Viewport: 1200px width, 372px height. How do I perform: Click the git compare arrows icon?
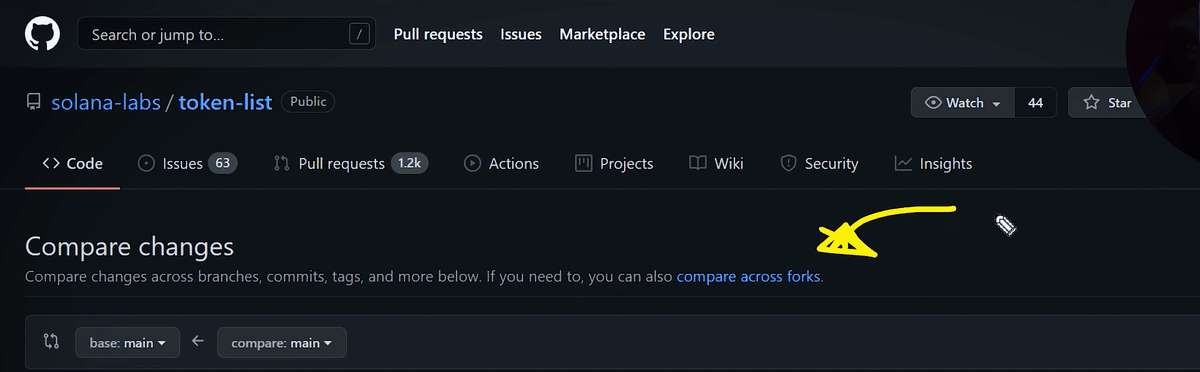51,342
